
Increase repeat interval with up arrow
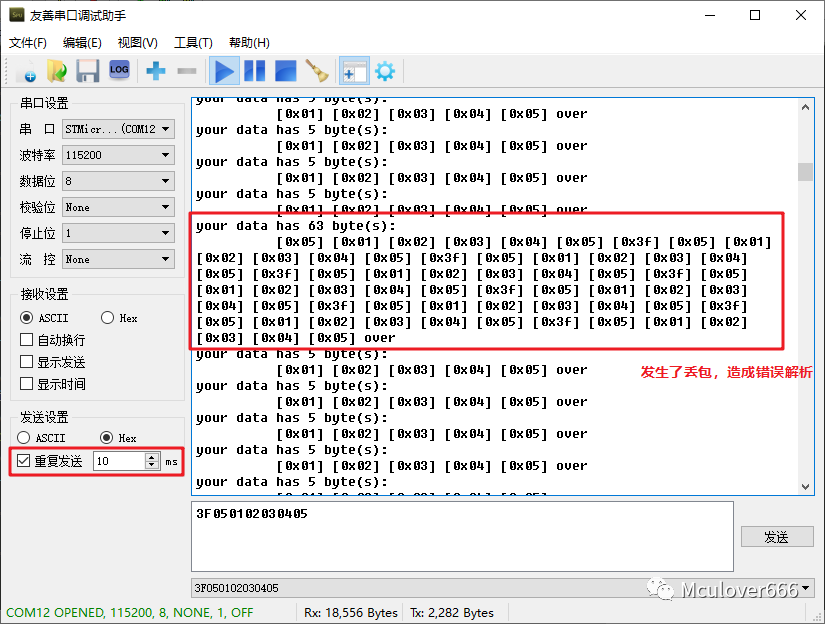(x=152, y=457)
